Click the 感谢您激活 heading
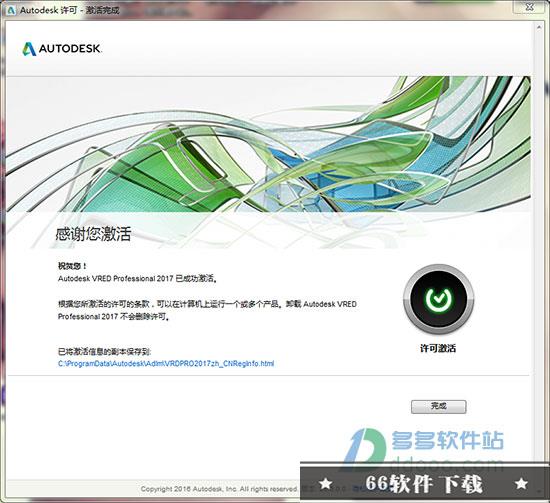The width and height of the screenshot is (550, 503). 93,234
